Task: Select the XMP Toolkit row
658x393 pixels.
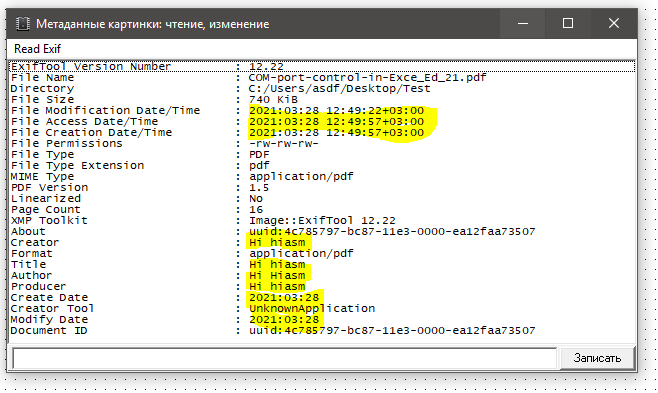Action: pos(322,220)
